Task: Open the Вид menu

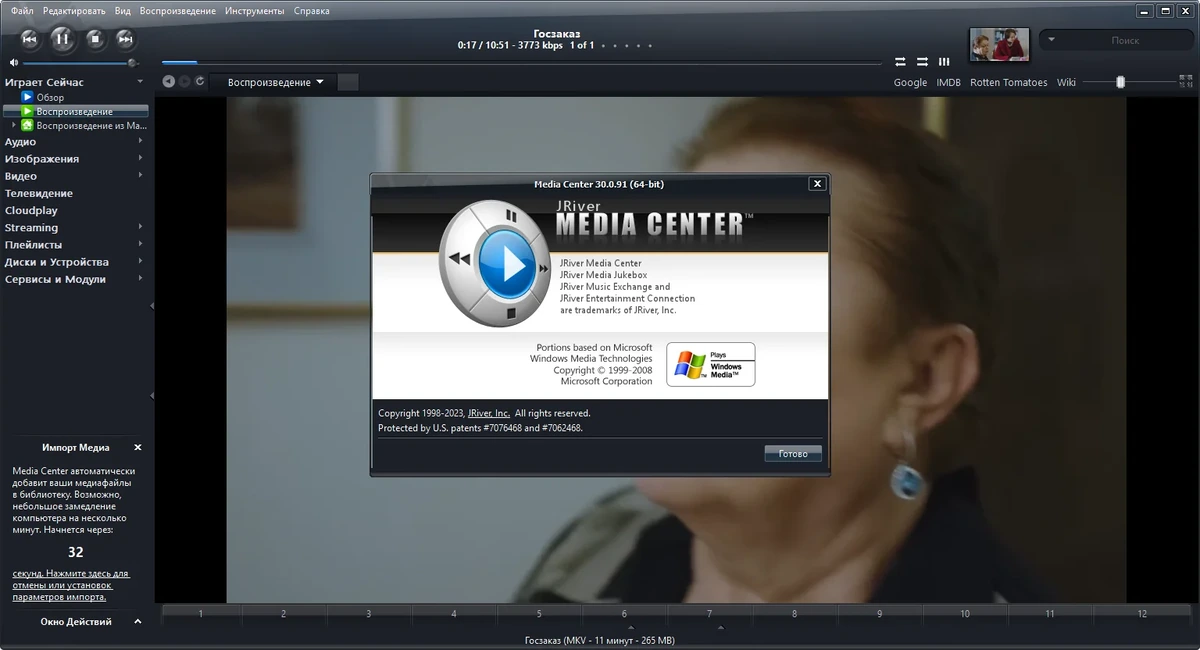Action: click(x=123, y=11)
